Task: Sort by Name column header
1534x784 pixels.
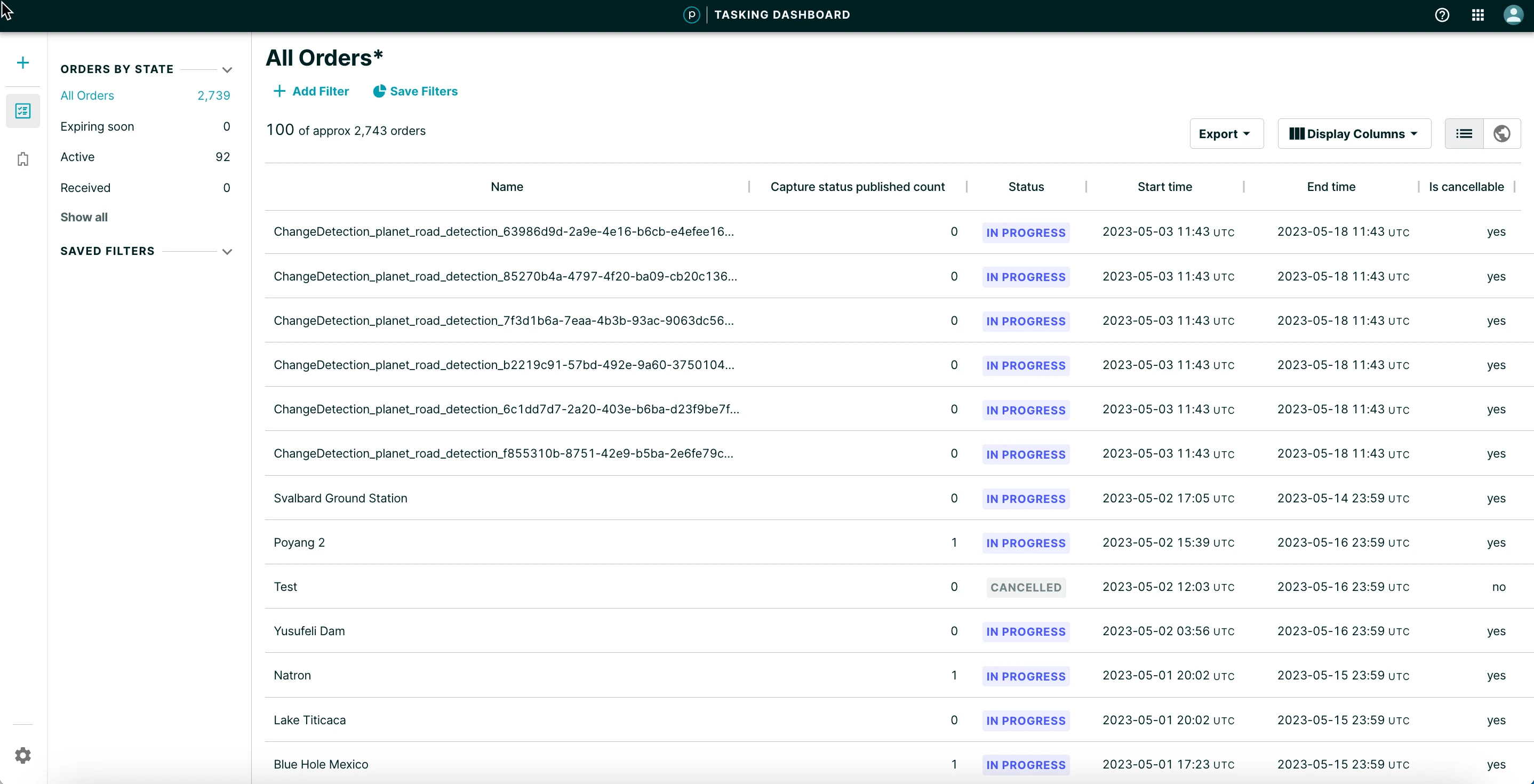Action: pyautogui.click(x=507, y=186)
